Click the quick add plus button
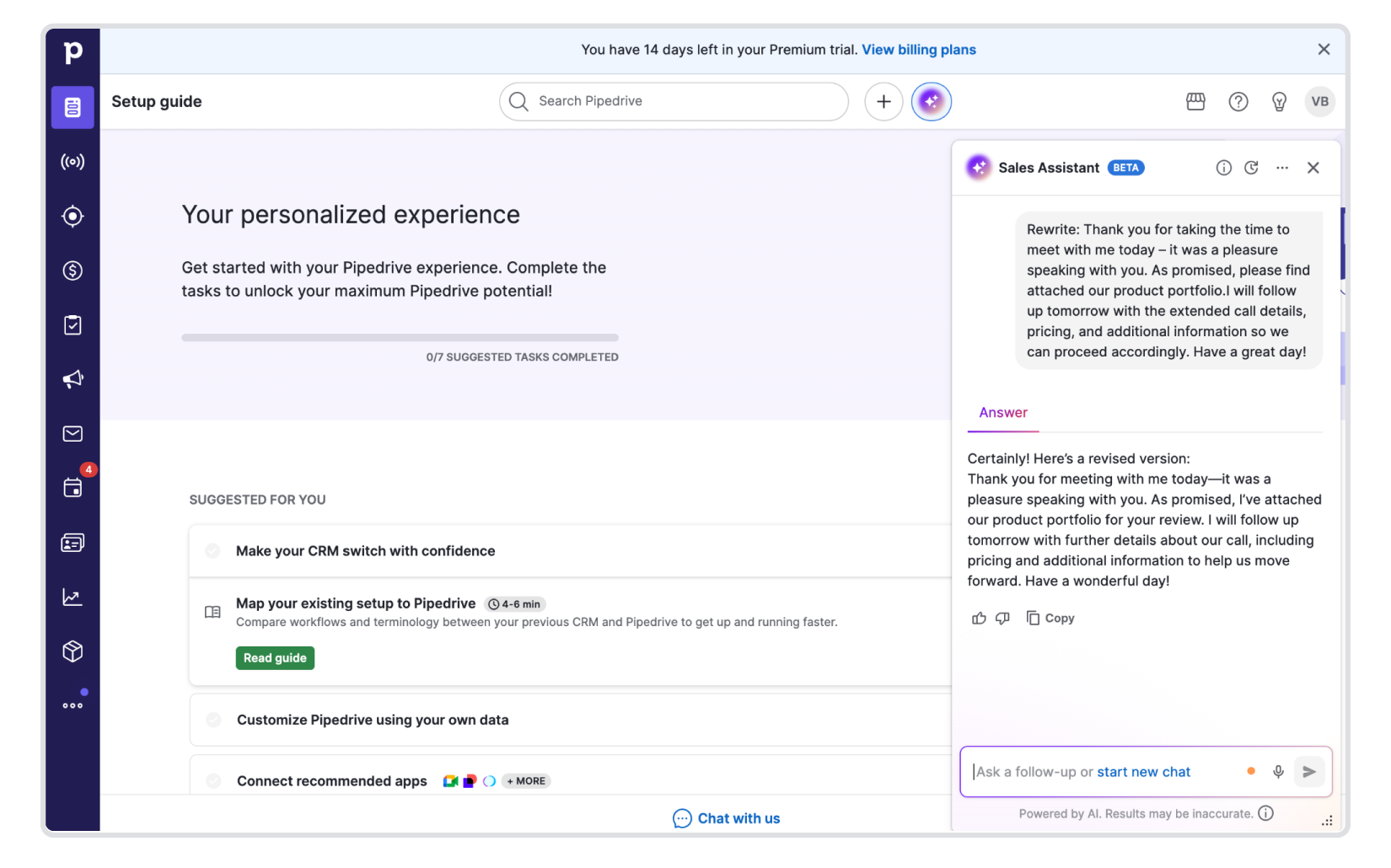 point(883,102)
